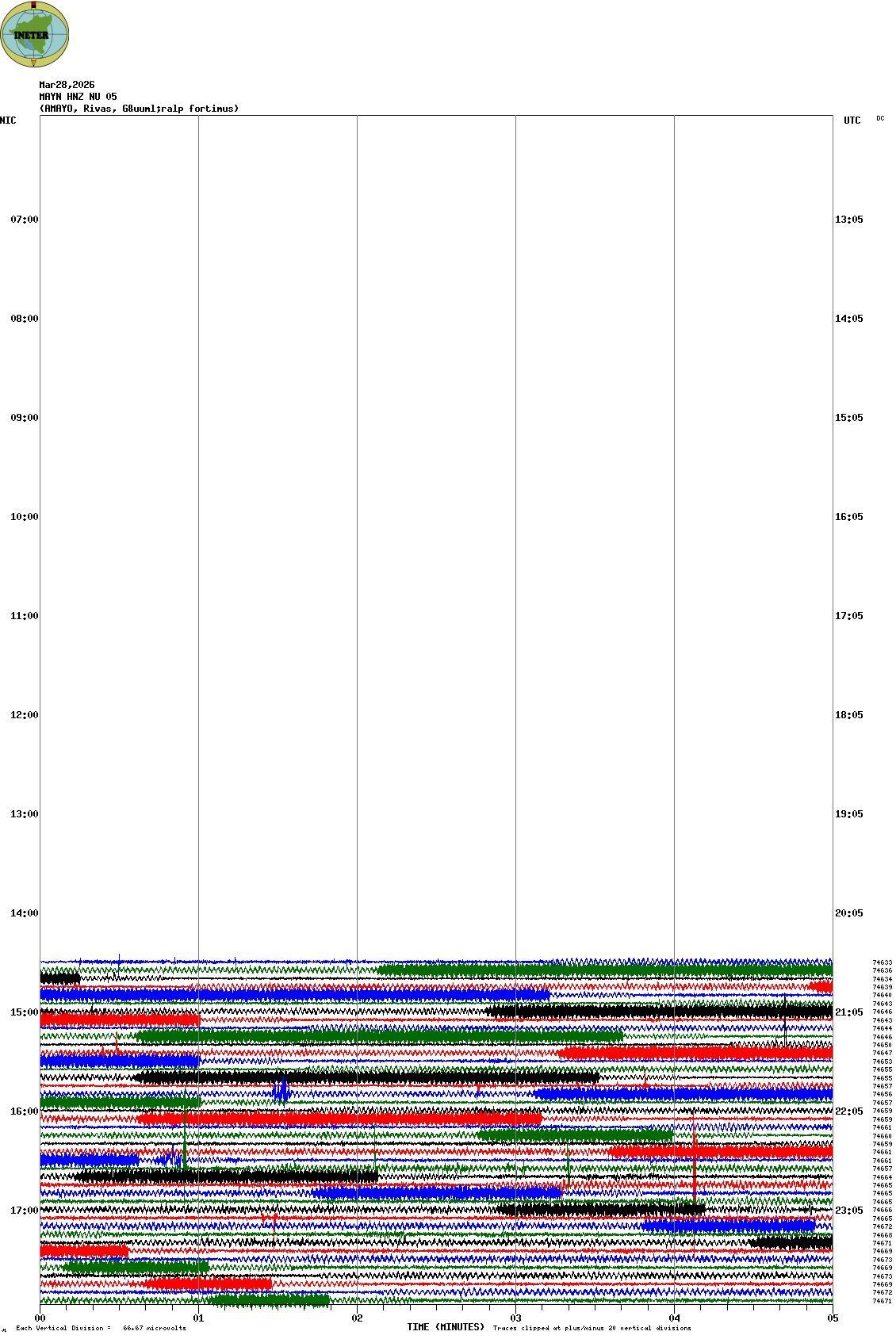Select the NIC local time column header
Screen dimensions: 896x1339
[8, 121]
